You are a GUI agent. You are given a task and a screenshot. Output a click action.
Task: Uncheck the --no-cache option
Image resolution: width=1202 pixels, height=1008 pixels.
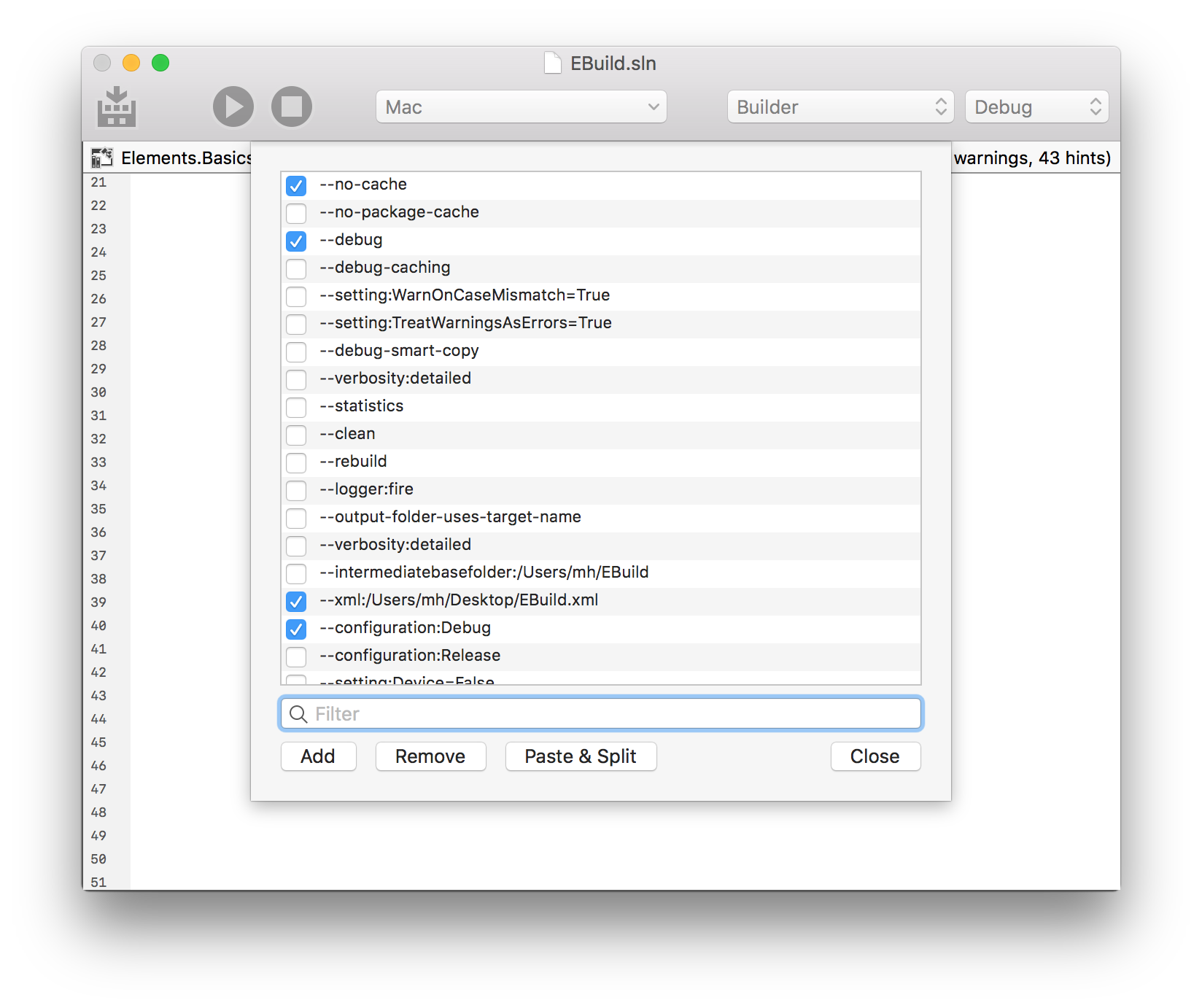point(296,185)
